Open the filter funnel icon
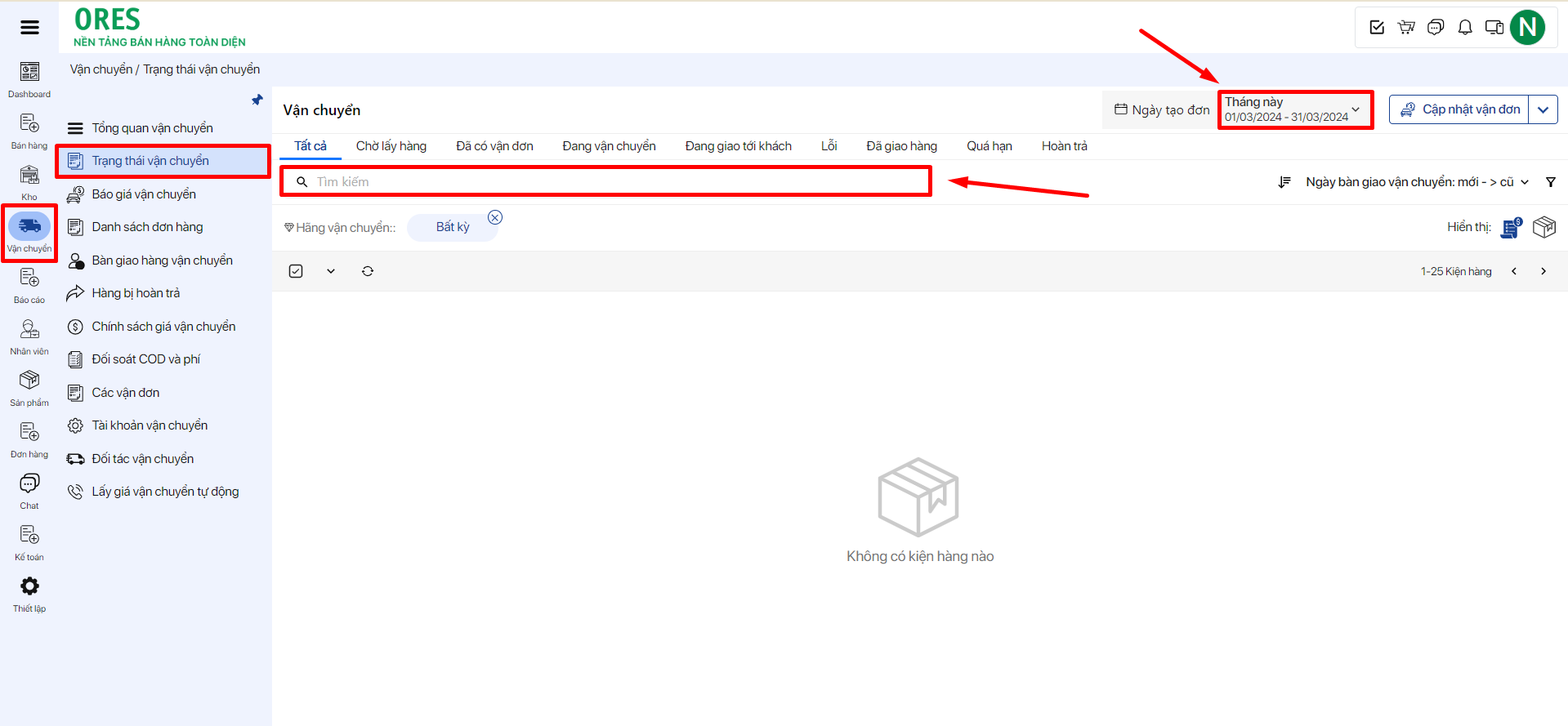Image resolution: width=1568 pixels, height=726 pixels. click(x=1550, y=182)
